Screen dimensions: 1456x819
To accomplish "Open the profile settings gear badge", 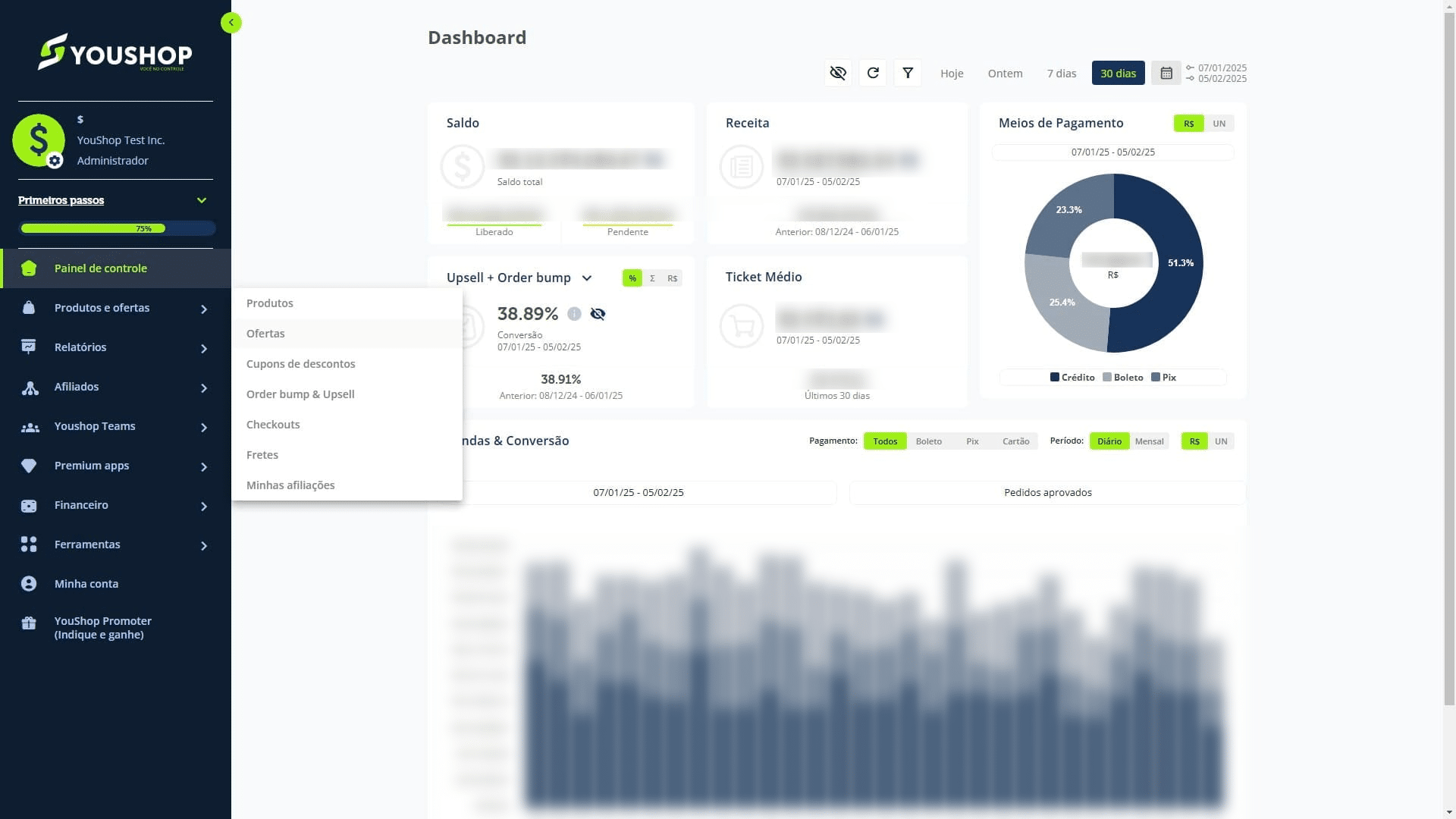I will 55,161.
